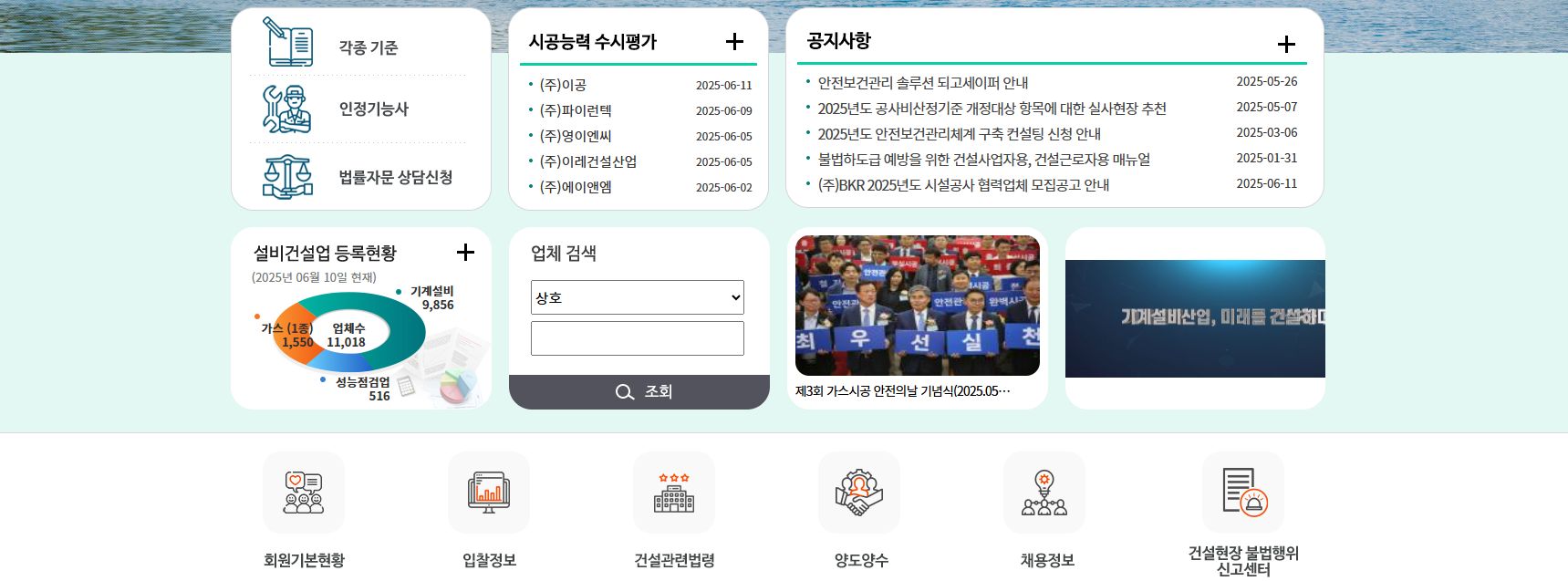Open the 회원기본현황 icon
The width and height of the screenshot is (1568, 581).
click(x=304, y=493)
